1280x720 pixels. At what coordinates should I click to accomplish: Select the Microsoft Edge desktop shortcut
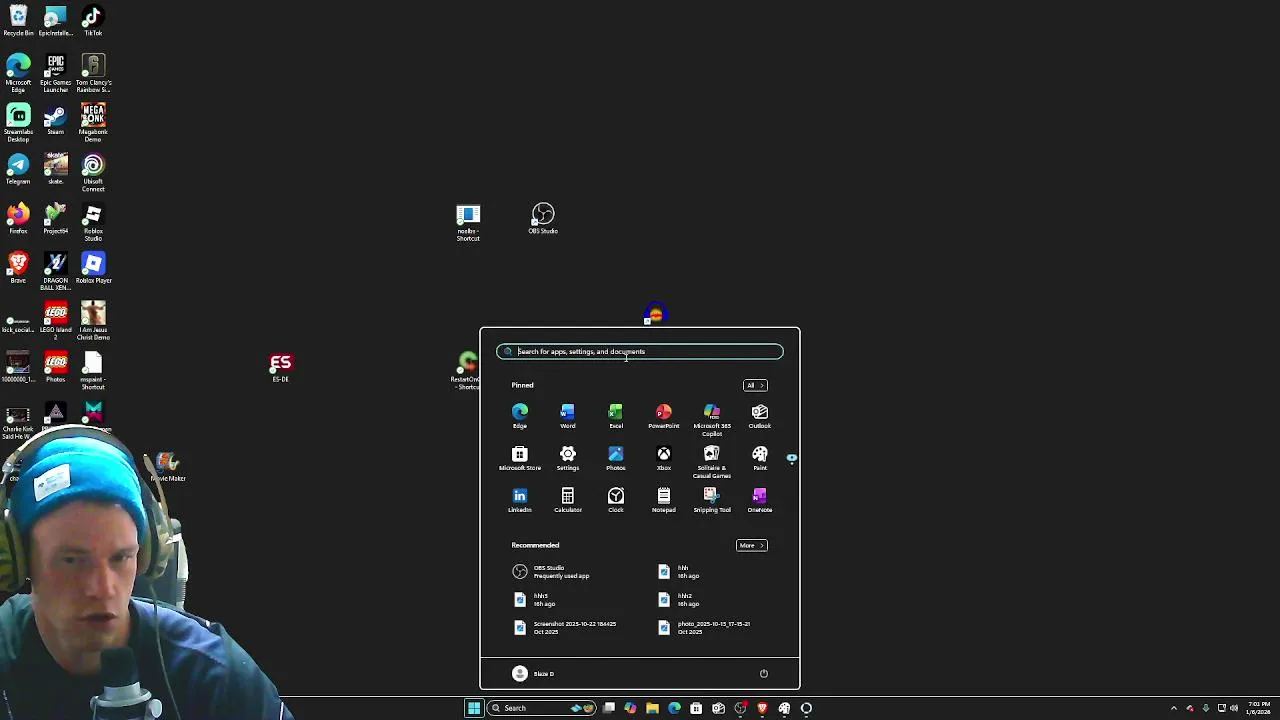[18, 73]
